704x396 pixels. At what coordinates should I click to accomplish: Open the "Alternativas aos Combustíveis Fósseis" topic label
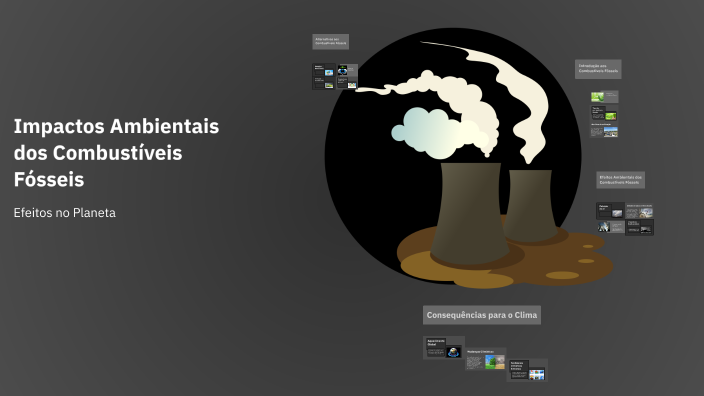(x=330, y=42)
